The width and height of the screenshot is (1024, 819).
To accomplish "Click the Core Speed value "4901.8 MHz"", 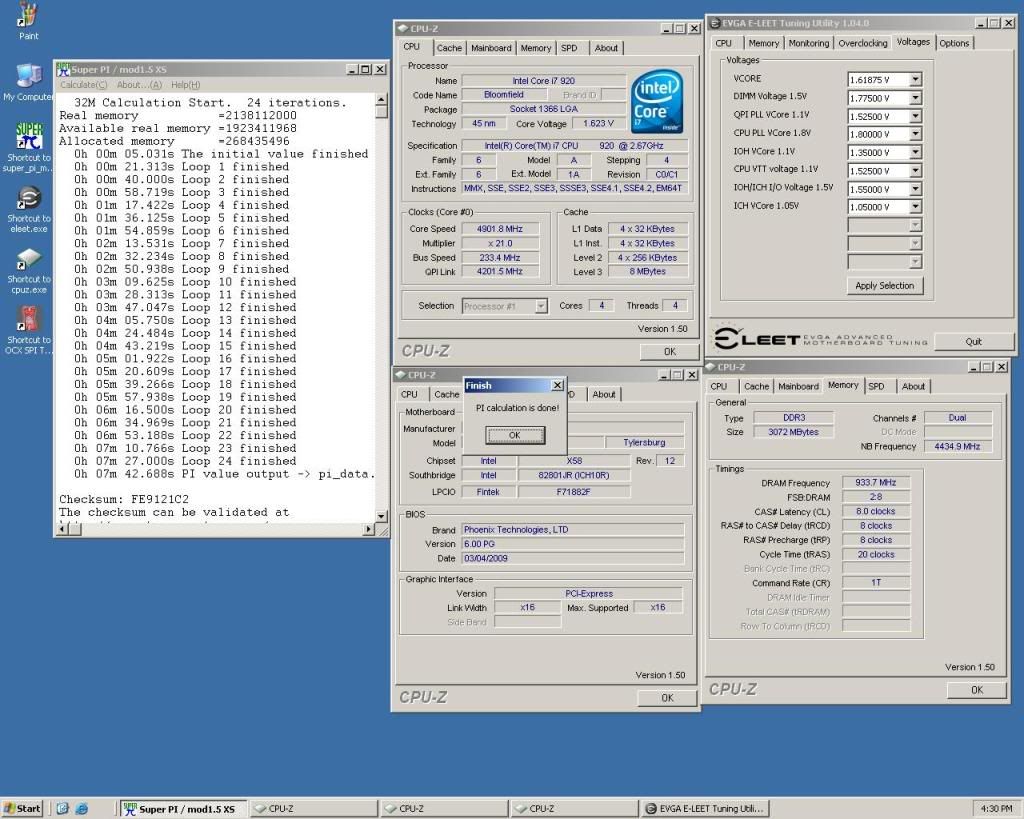I will click(500, 229).
